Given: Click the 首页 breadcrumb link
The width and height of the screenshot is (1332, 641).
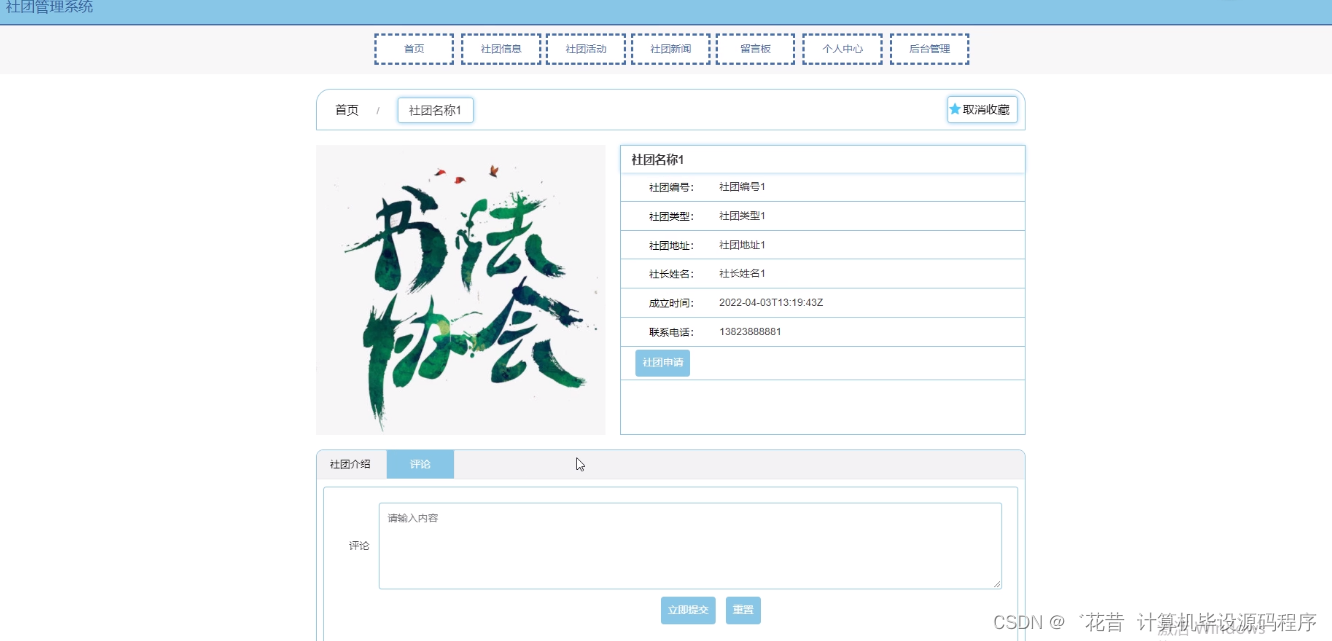Looking at the screenshot, I should pyautogui.click(x=347, y=110).
